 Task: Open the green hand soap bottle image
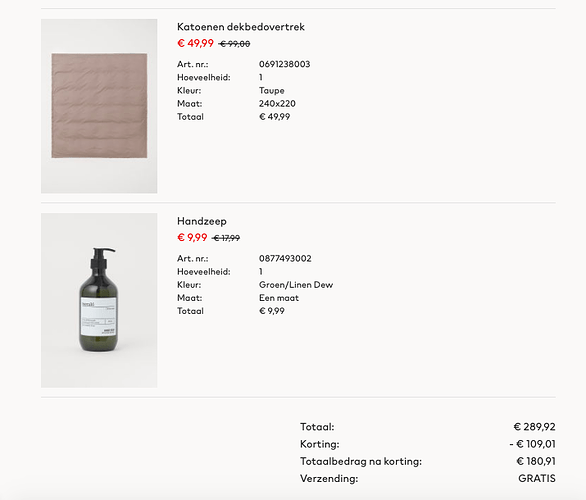(x=99, y=300)
